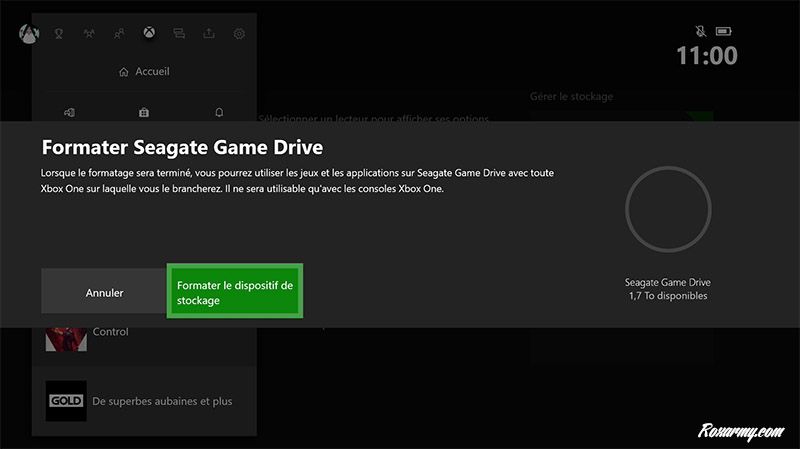Image resolution: width=800 pixels, height=449 pixels.
Task: Open the Multiplayer tab icon
Action: tap(89, 33)
